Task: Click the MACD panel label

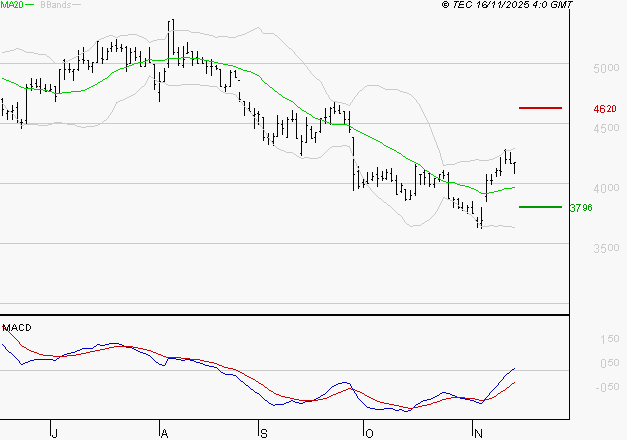Action: click(17, 328)
